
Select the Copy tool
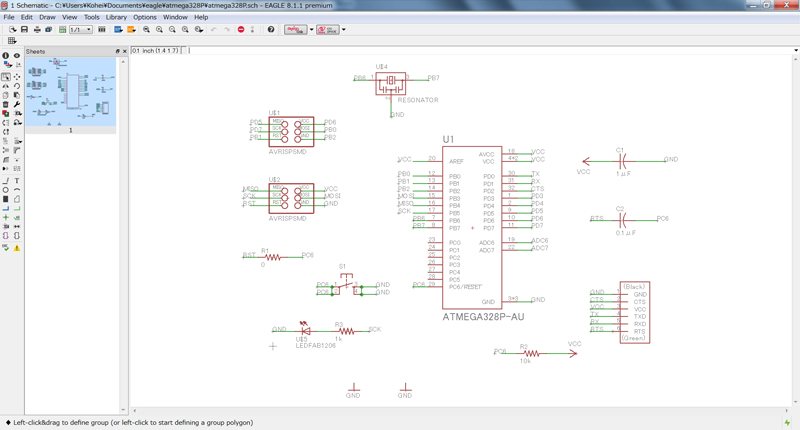click(6, 95)
